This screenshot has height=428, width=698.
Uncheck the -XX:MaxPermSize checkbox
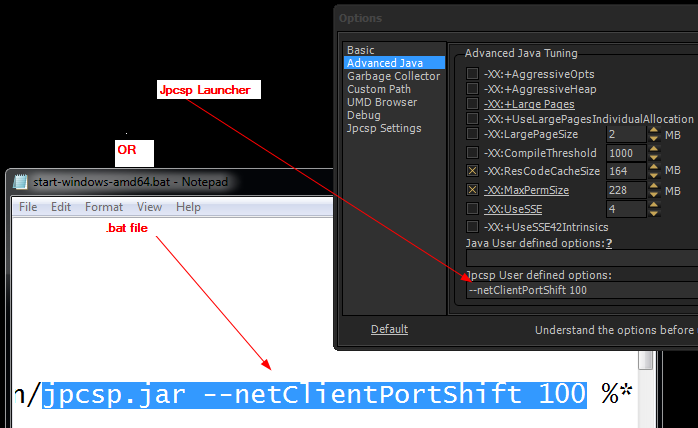[x=472, y=190]
